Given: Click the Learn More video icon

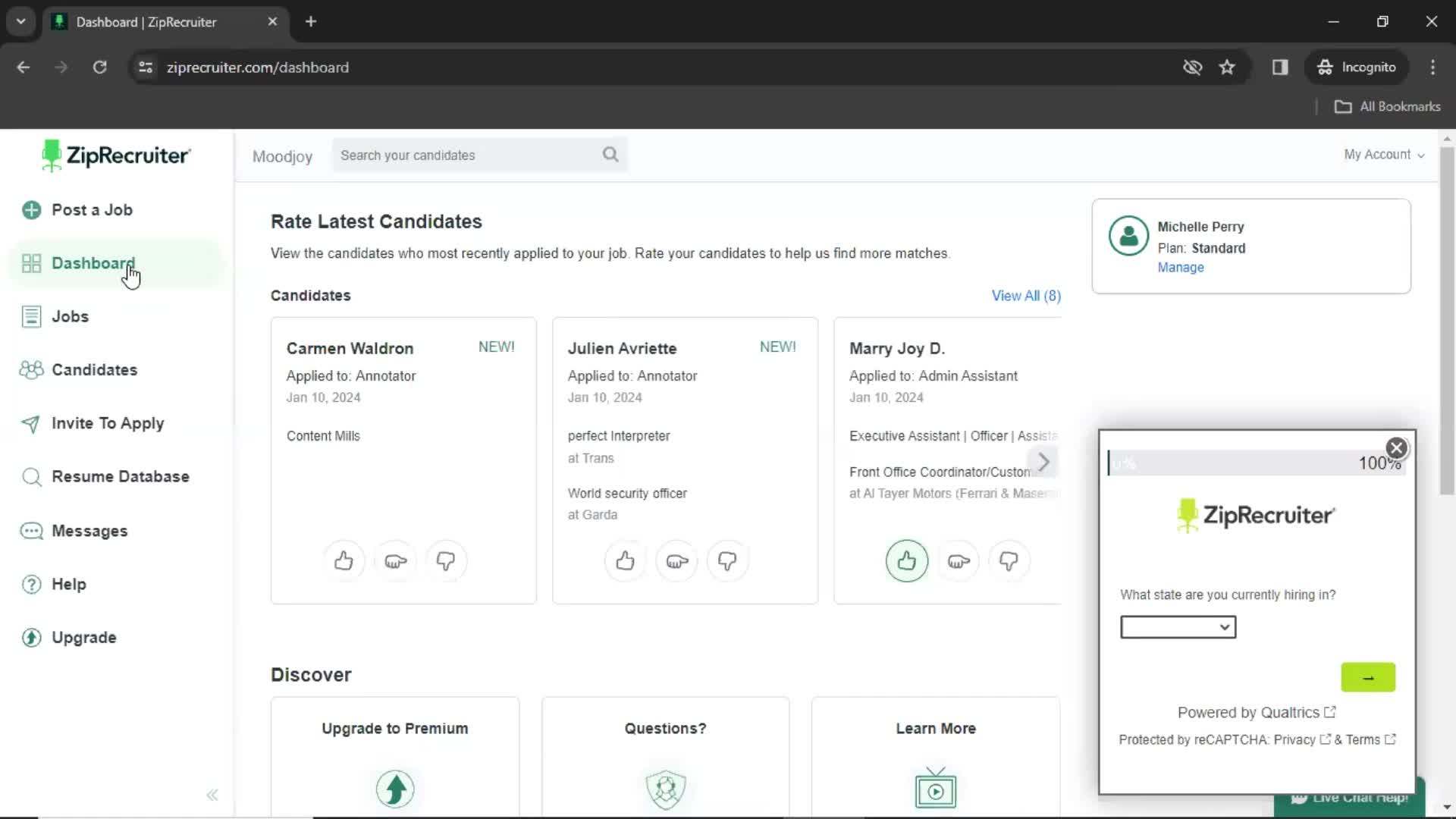Looking at the screenshot, I should (936, 788).
